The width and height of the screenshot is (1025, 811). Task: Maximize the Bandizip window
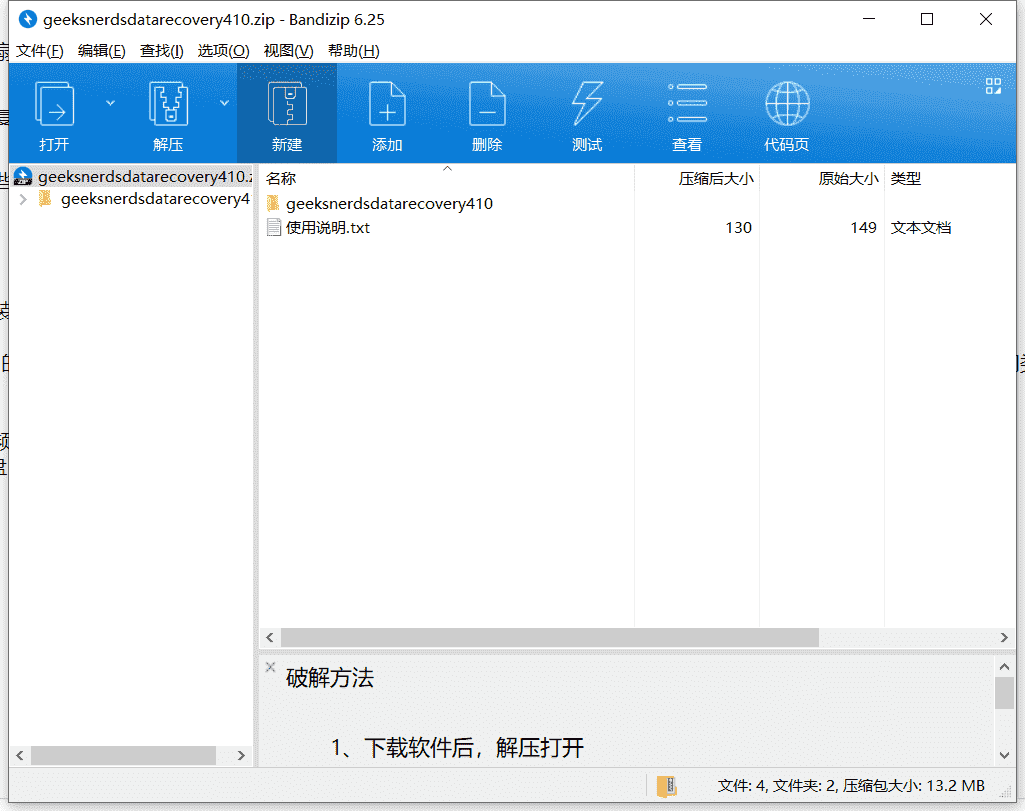(x=927, y=19)
